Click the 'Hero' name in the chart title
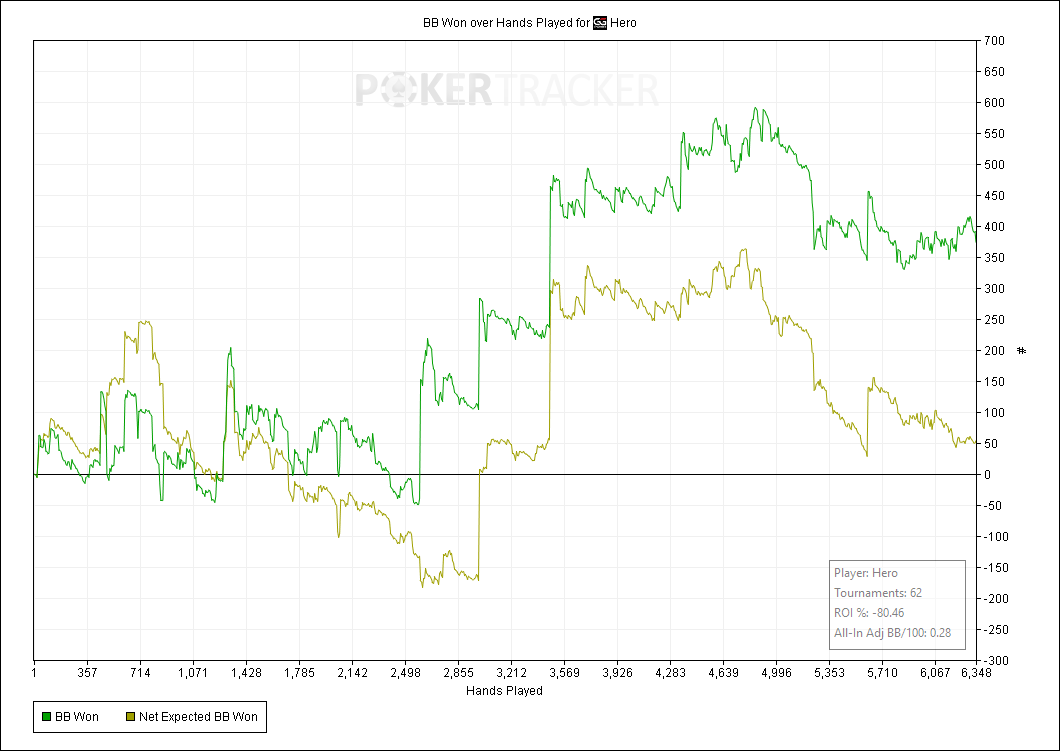The height and width of the screenshot is (751, 1060). click(623, 23)
